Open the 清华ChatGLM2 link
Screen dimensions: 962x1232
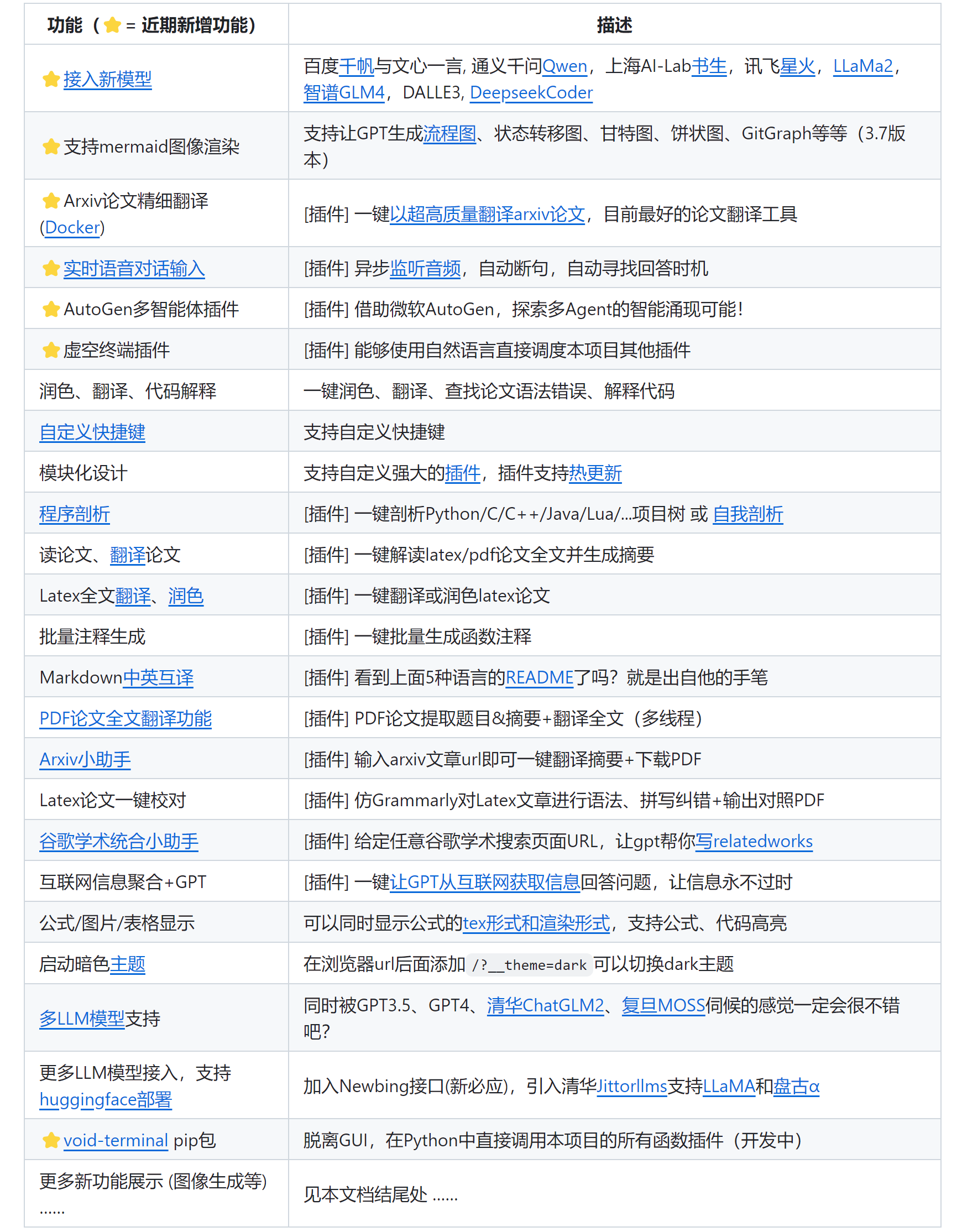(545, 1005)
